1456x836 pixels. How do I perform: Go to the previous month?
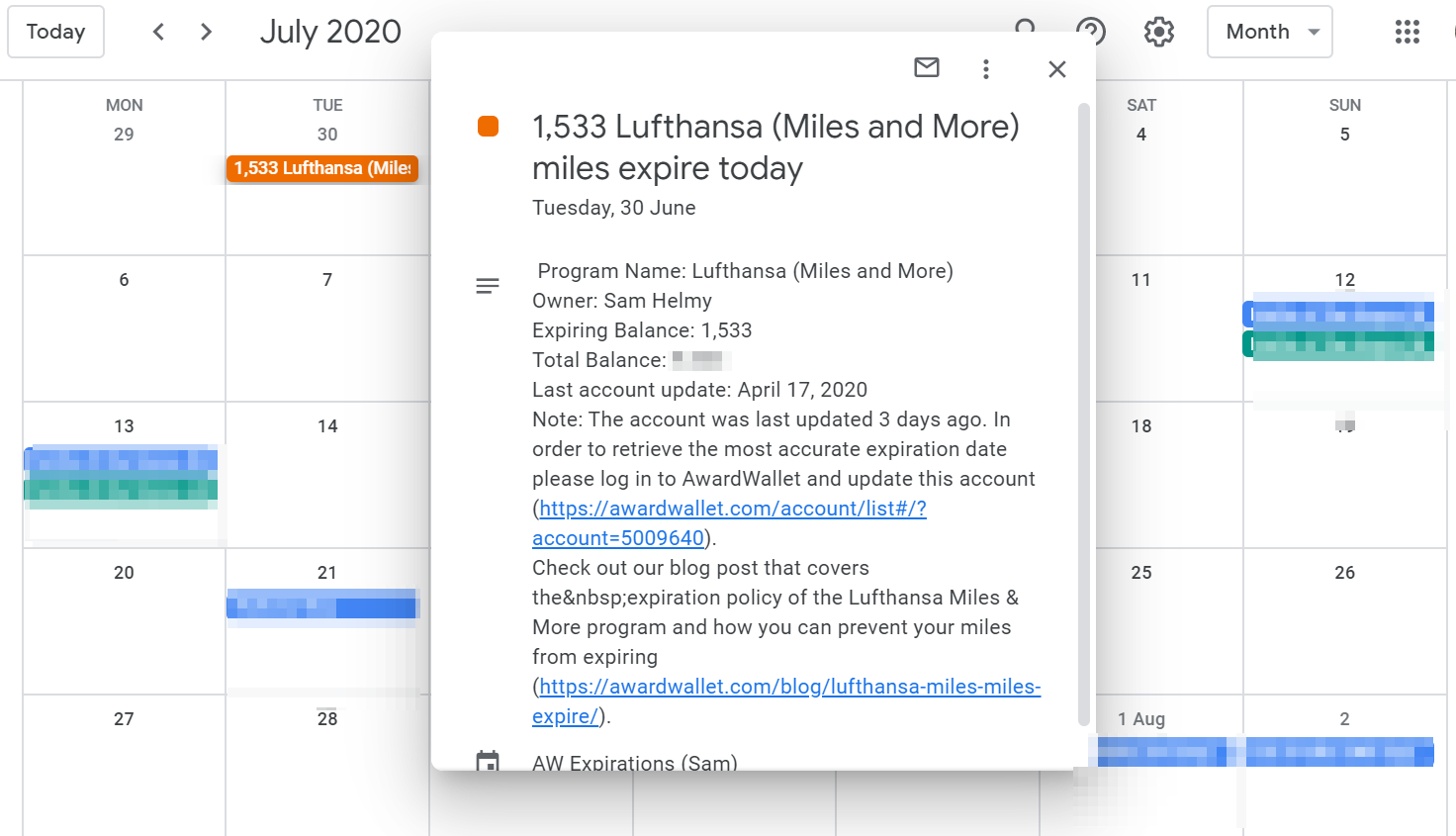click(x=158, y=32)
